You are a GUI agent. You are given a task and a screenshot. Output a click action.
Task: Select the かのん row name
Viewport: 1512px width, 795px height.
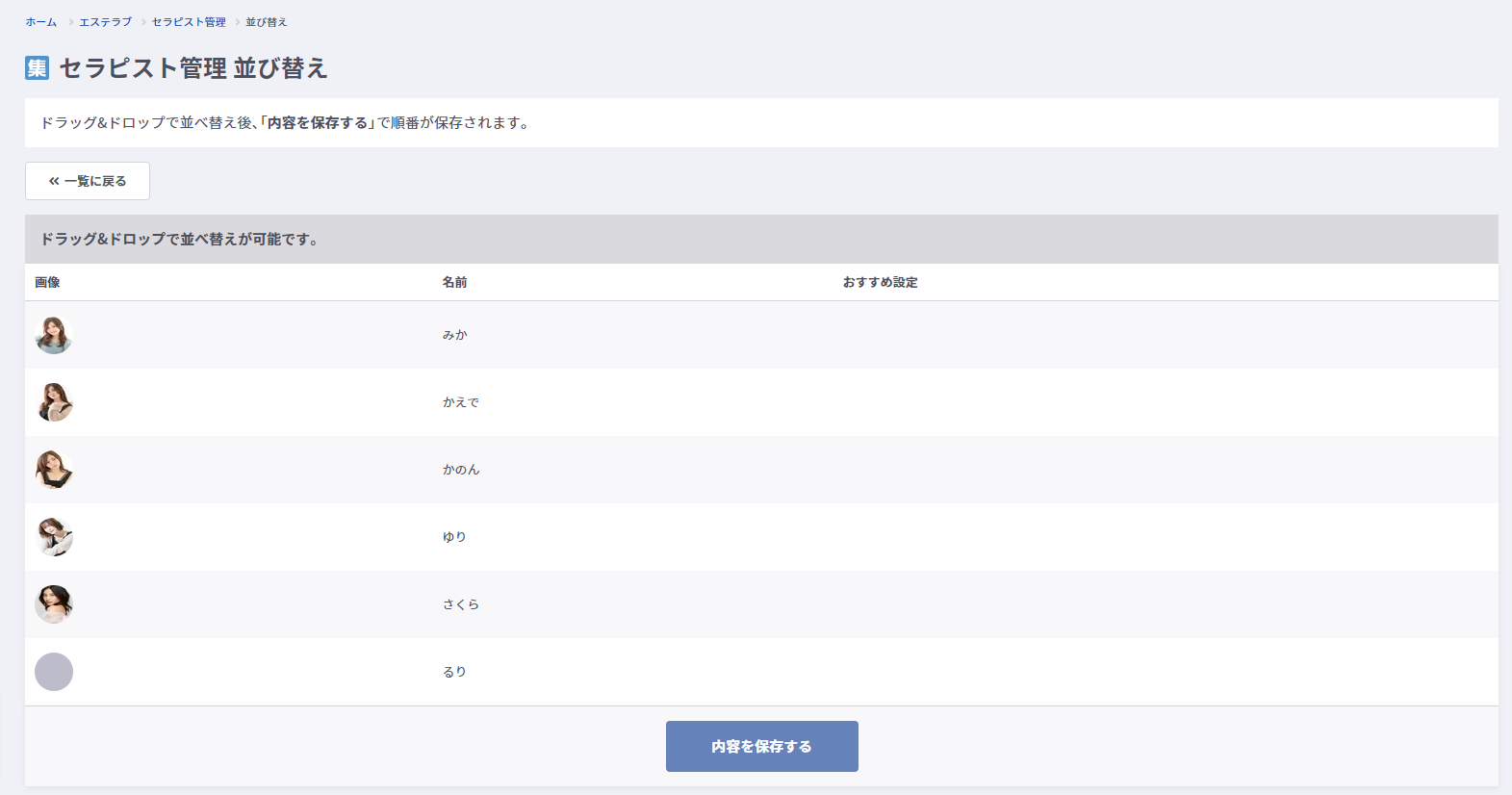[x=460, y=470]
